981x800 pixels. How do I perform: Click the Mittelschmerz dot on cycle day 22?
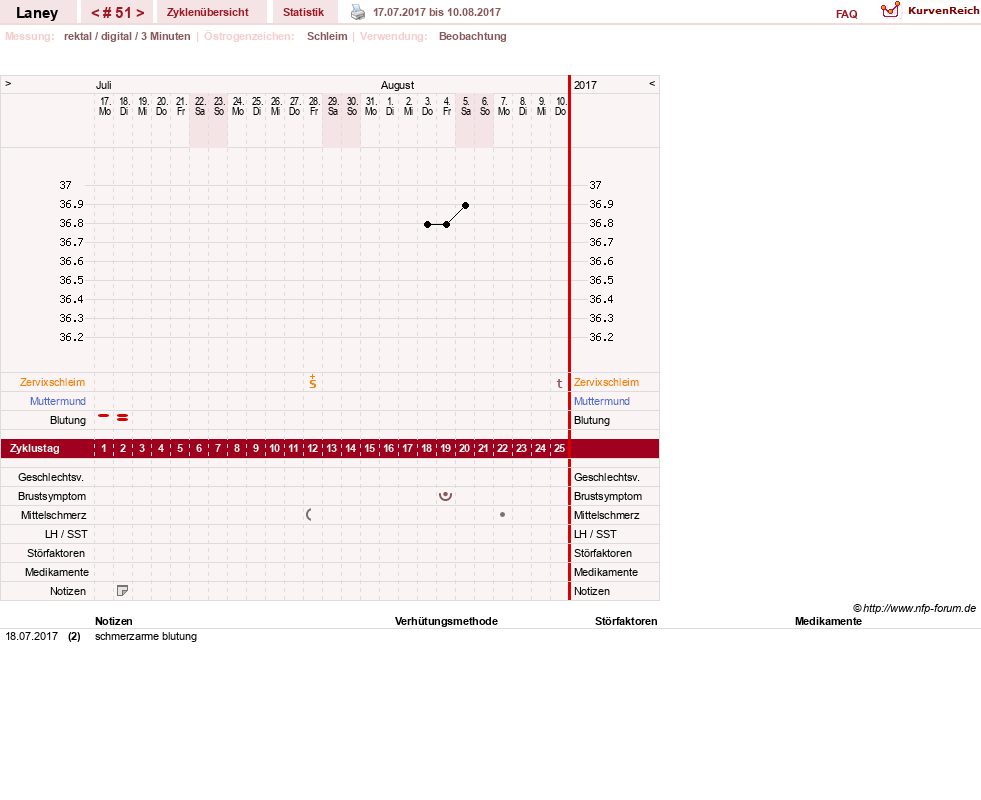point(502,514)
